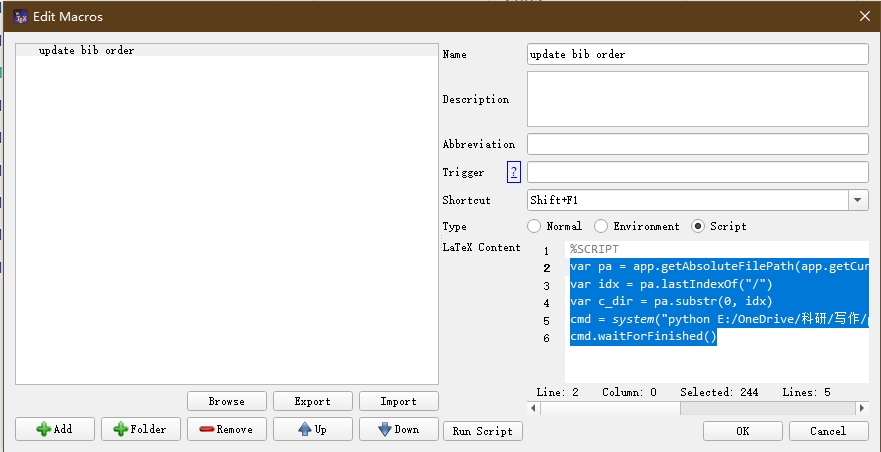Click the 'var pa = app.getAbsoluteFilePath' line
This screenshot has width=881, height=452.
719,266
